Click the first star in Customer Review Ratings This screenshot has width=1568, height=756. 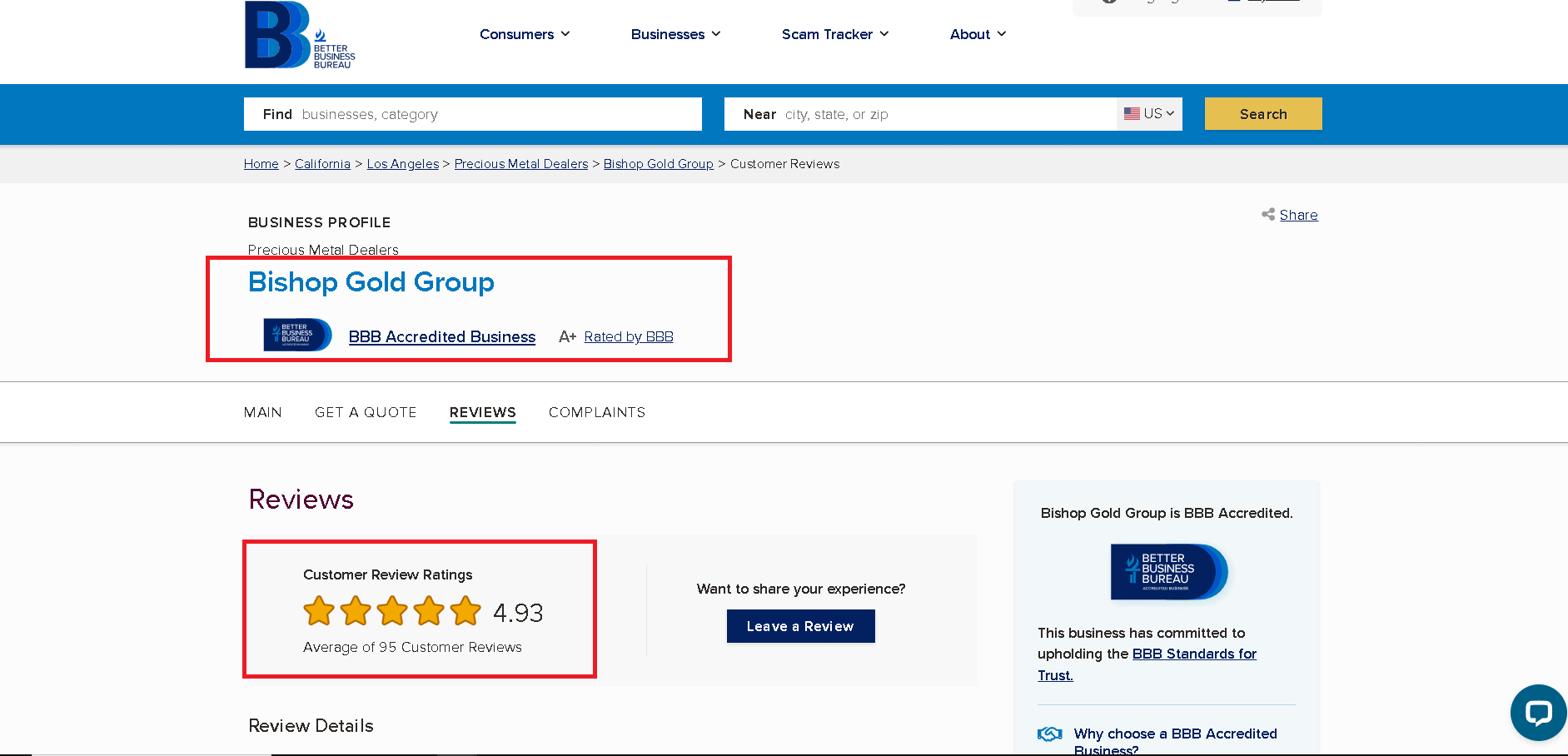pyautogui.click(x=317, y=610)
